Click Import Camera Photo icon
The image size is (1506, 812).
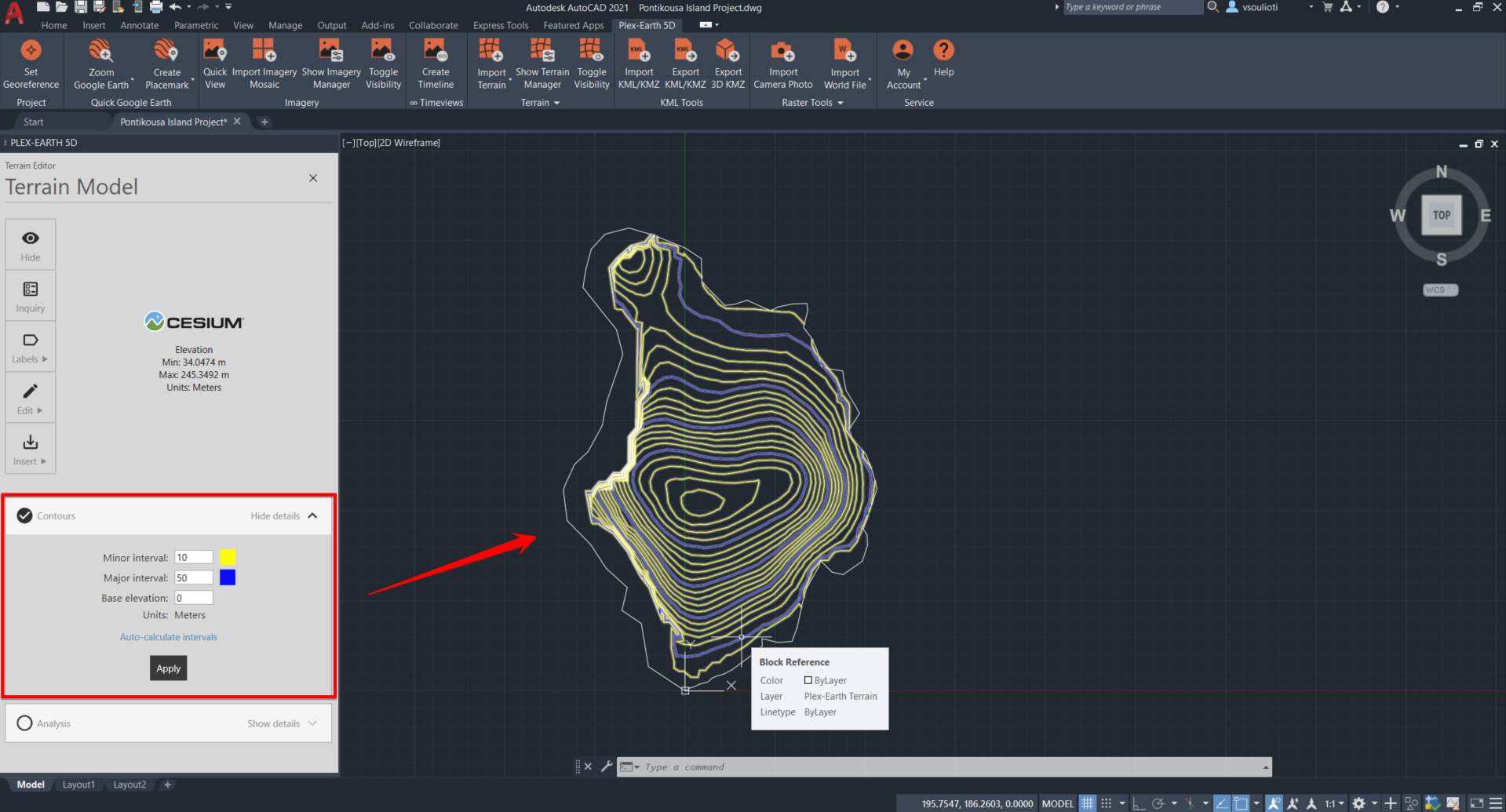[x=782, y=52]
